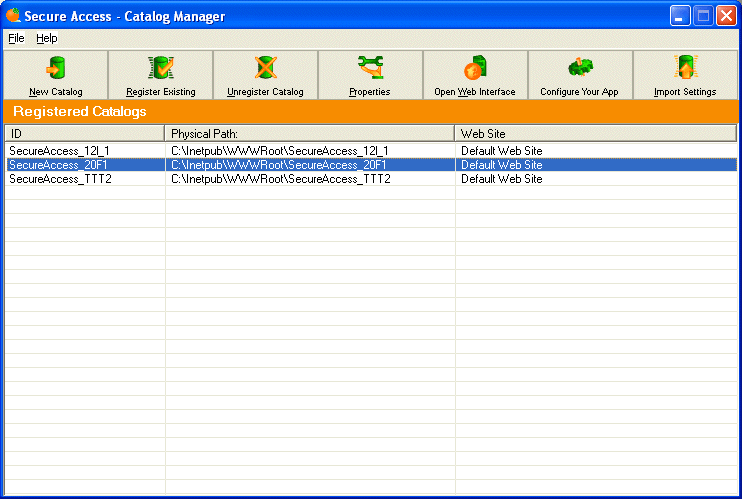Click physical path of SecureAccess_TTT2
The height and width of the screenshot is (499, 742).
pyautogui.click(x=280, y=179)
